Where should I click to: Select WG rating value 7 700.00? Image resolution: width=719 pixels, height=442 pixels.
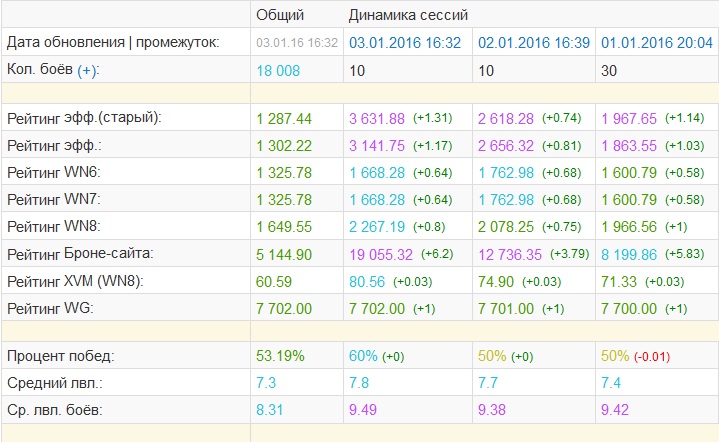click(x=629, y=309)
